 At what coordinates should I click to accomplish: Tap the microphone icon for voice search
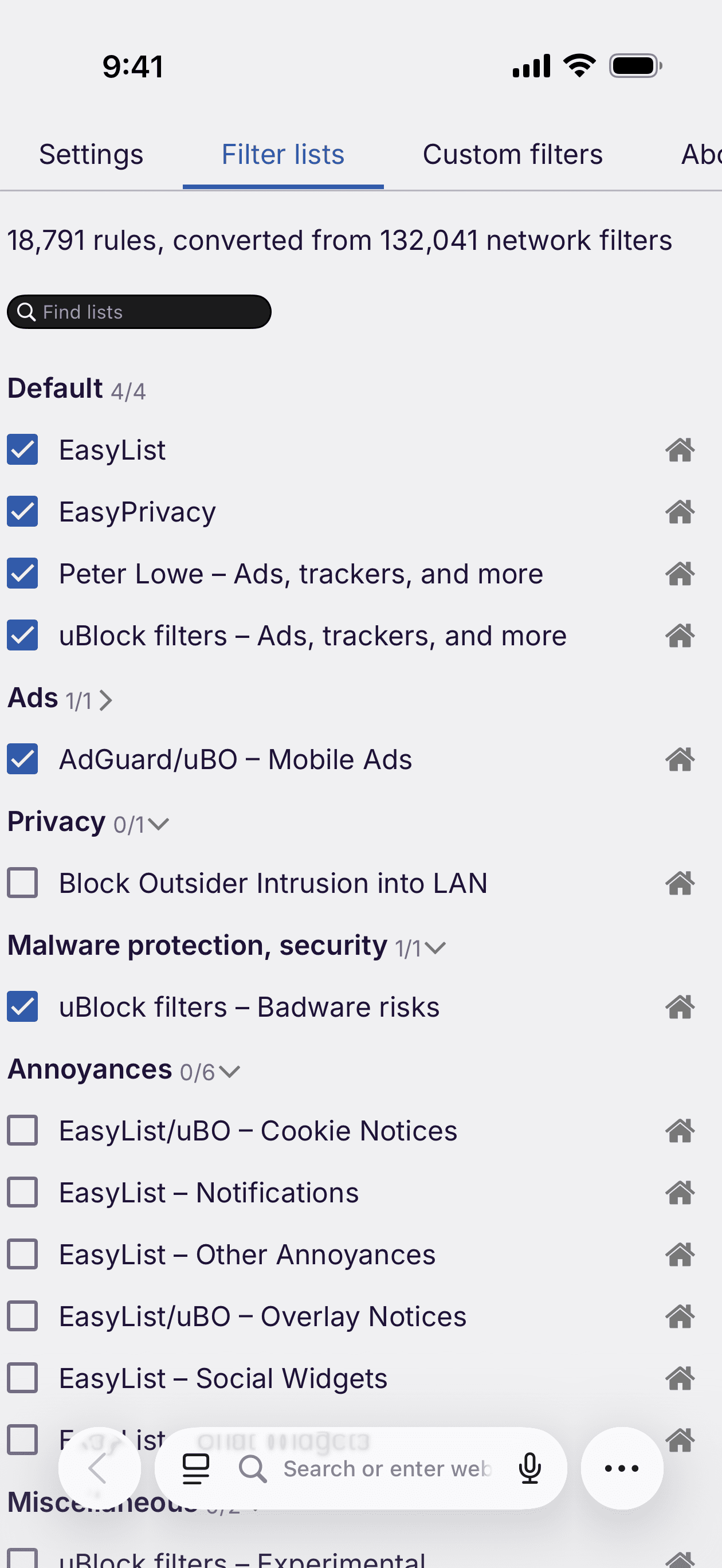(x=530, y=1468)
